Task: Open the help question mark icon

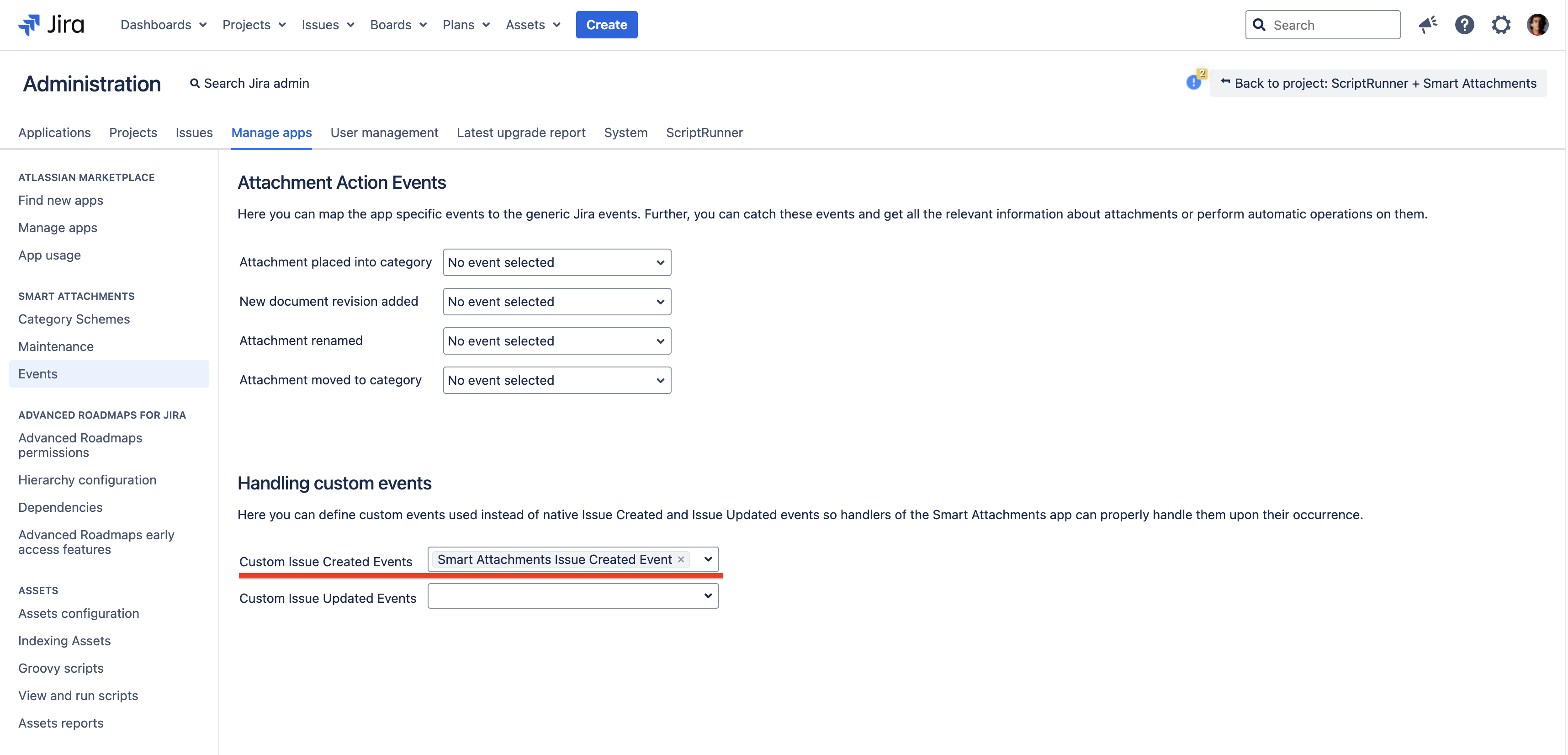Action: 1464,25
